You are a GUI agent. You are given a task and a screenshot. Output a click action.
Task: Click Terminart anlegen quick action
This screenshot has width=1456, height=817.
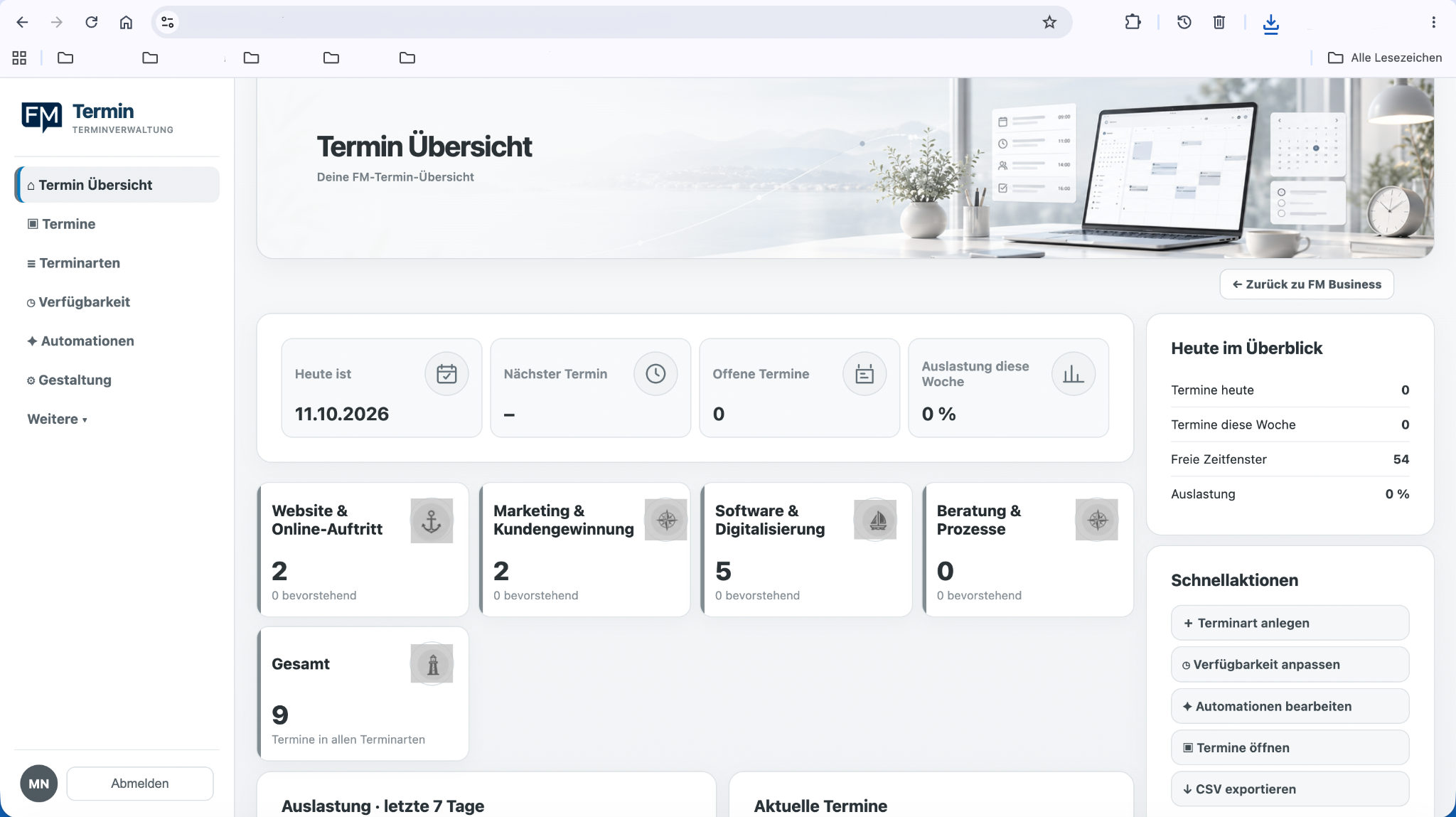[1290, 623]
